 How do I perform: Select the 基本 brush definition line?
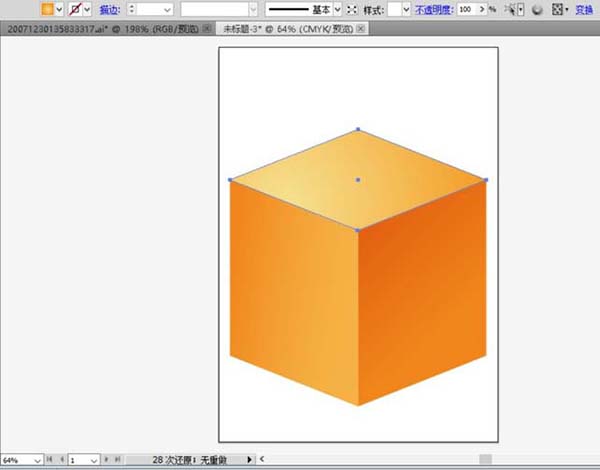click(x=299, y=9)
